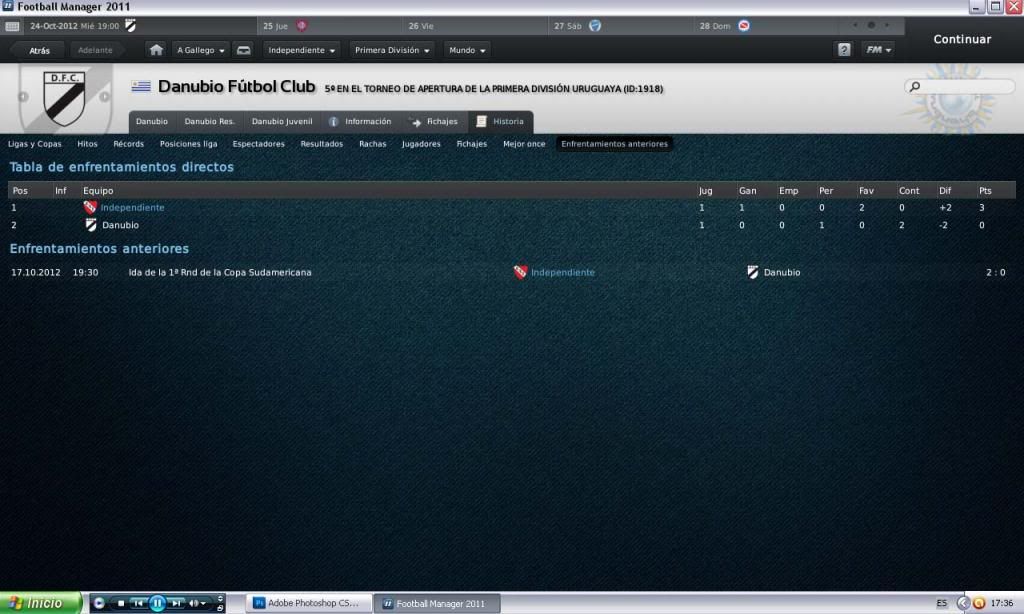The height and width of the screenshot is (614, 1024).
Task: Click the Uruguay flag next to club name
Action: 141,86
